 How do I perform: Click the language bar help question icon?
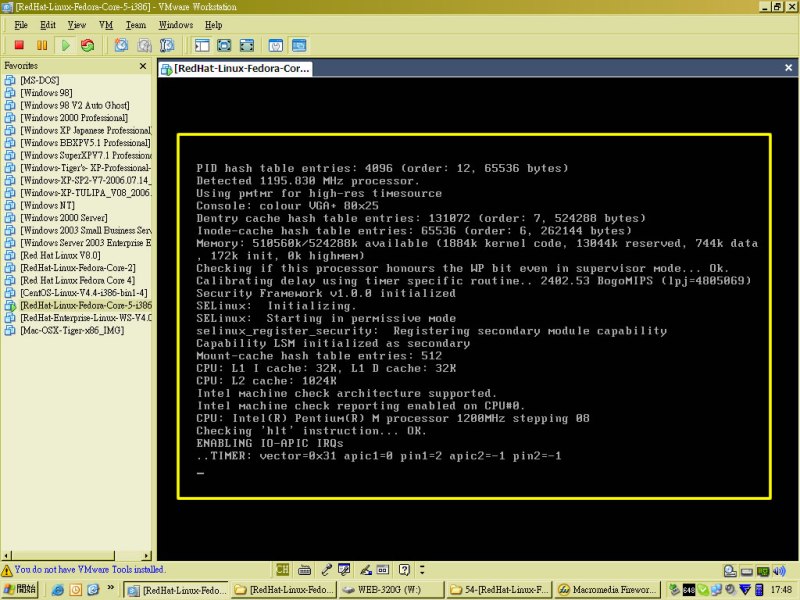(404, 569)
